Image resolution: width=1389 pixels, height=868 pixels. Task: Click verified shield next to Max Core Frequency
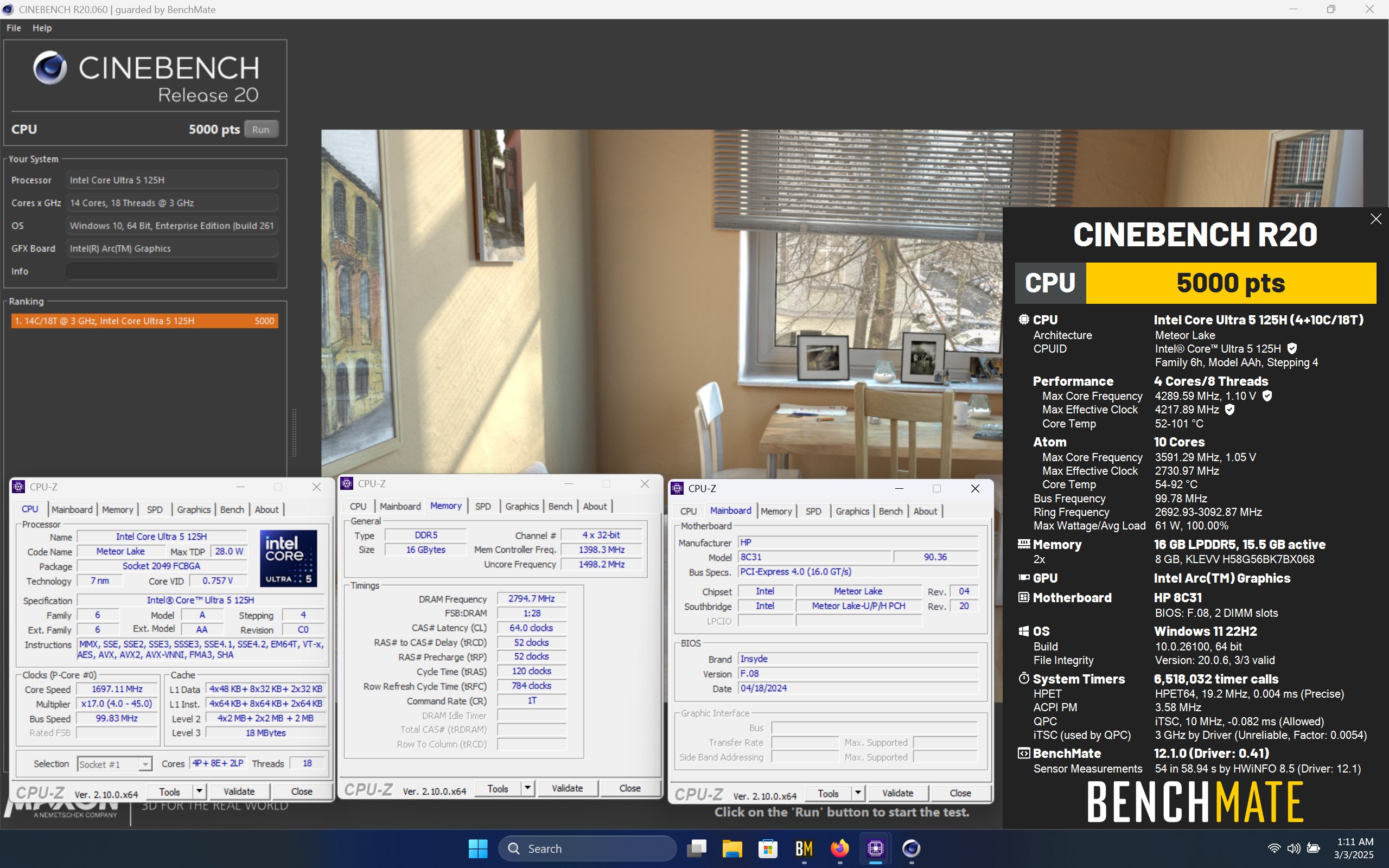(1267, 395)
